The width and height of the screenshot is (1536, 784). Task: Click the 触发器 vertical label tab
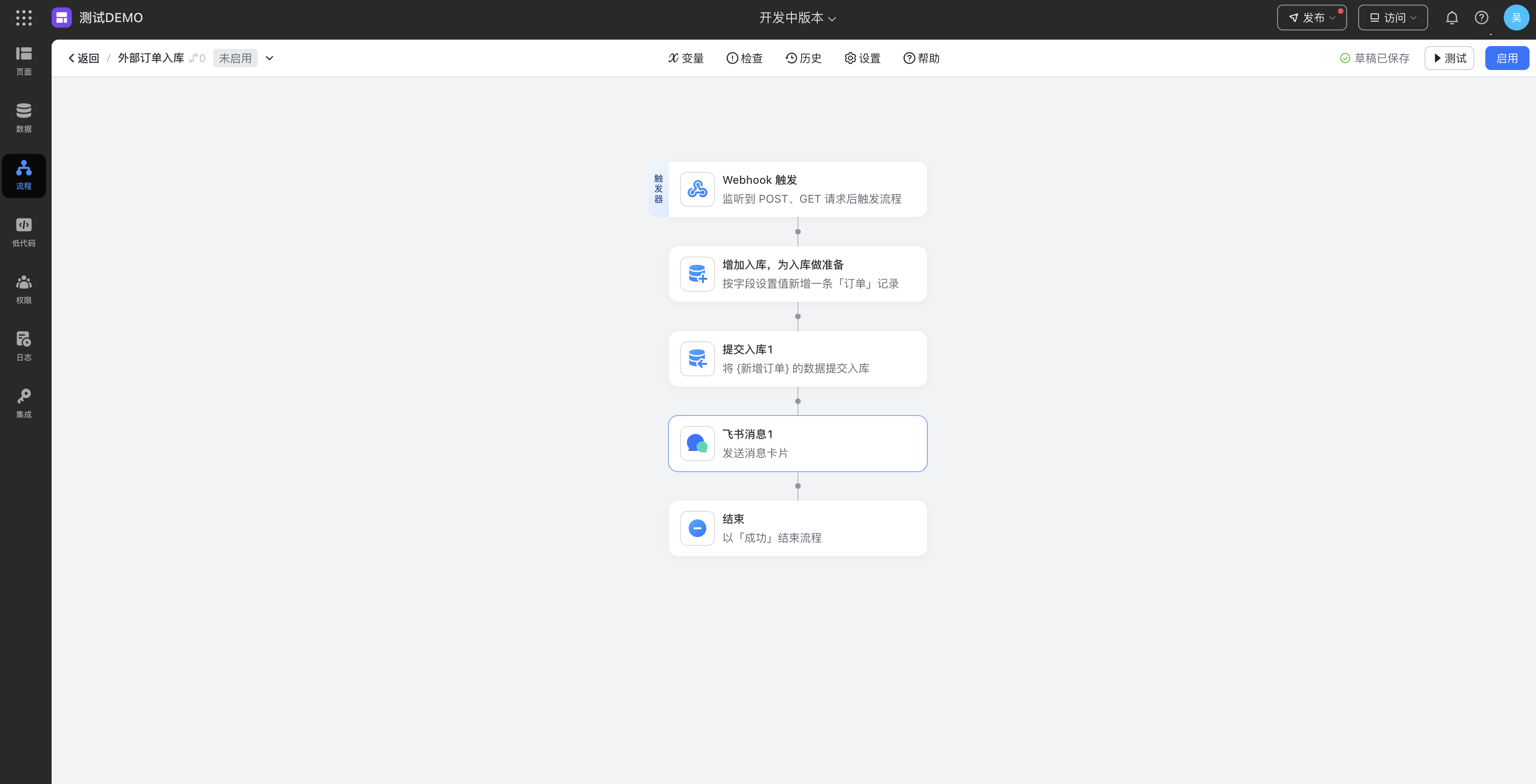tap(658, 190)
